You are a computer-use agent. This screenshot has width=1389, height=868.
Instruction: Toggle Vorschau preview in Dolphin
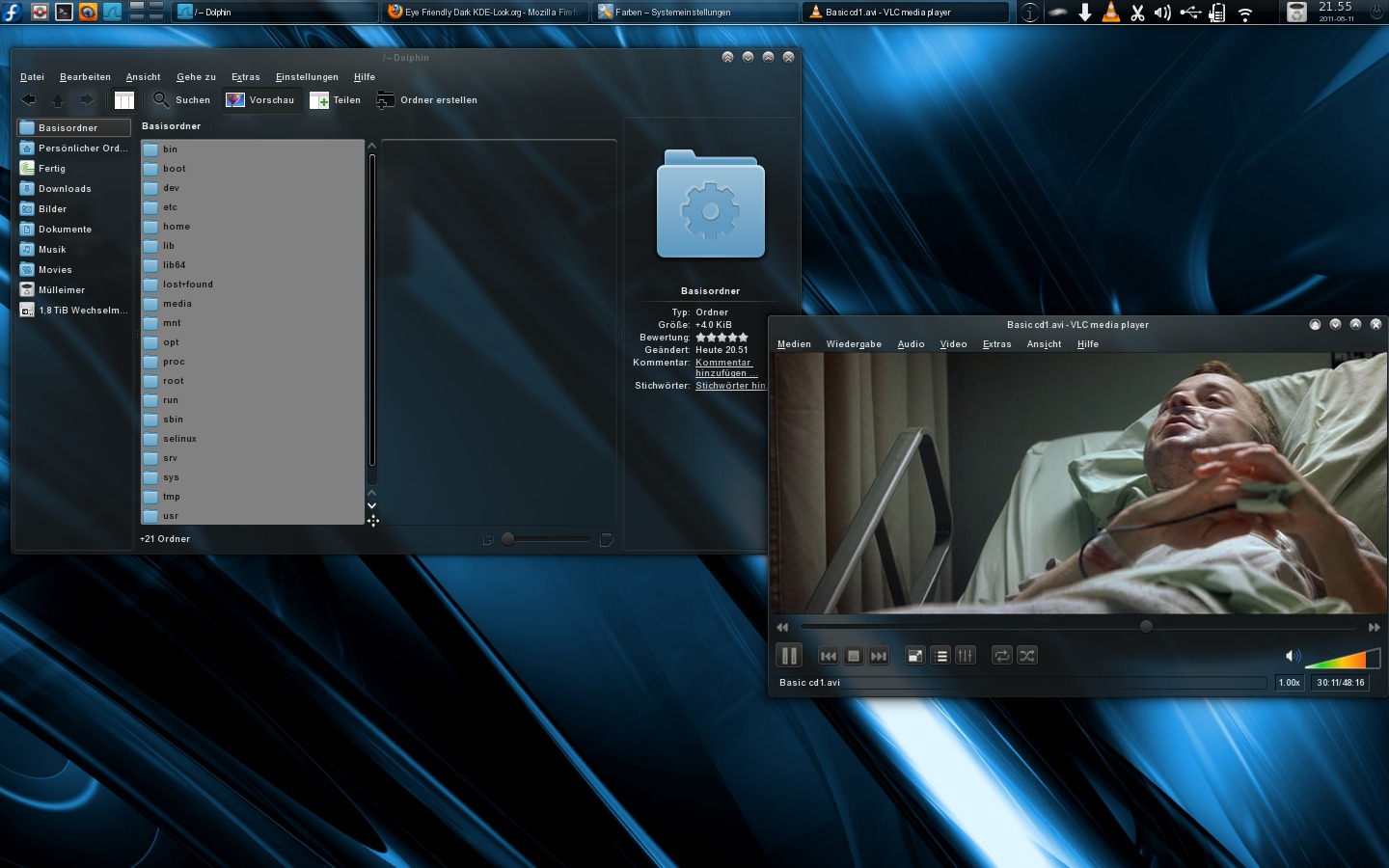point(260,100)
